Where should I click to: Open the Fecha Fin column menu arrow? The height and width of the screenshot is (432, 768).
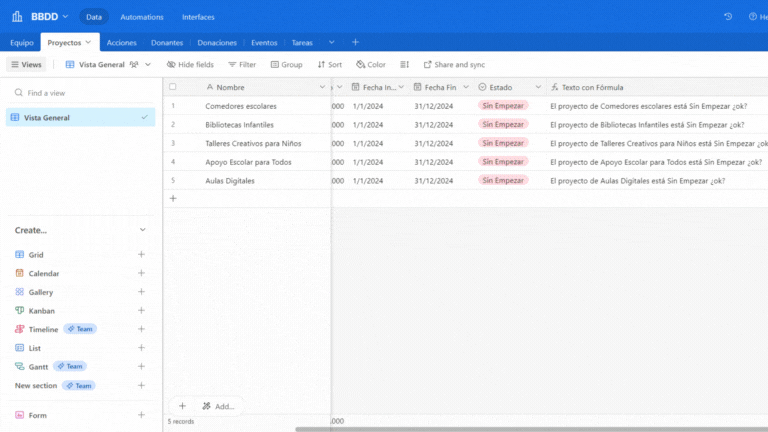[466, 87]
